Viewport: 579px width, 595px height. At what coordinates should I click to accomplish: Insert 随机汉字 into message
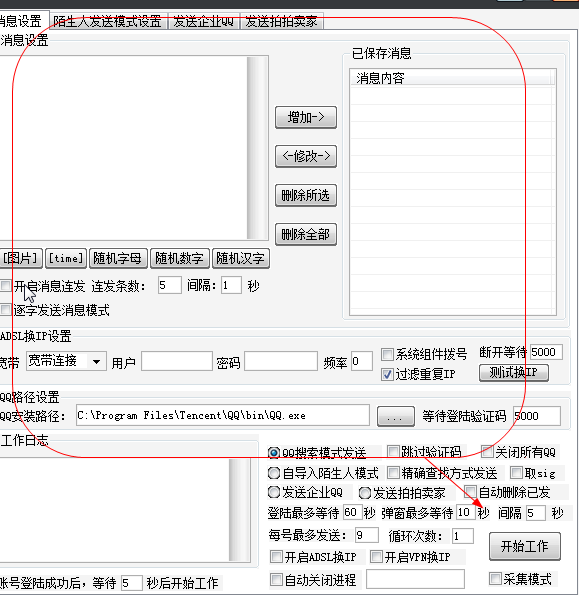pos(241,258)
